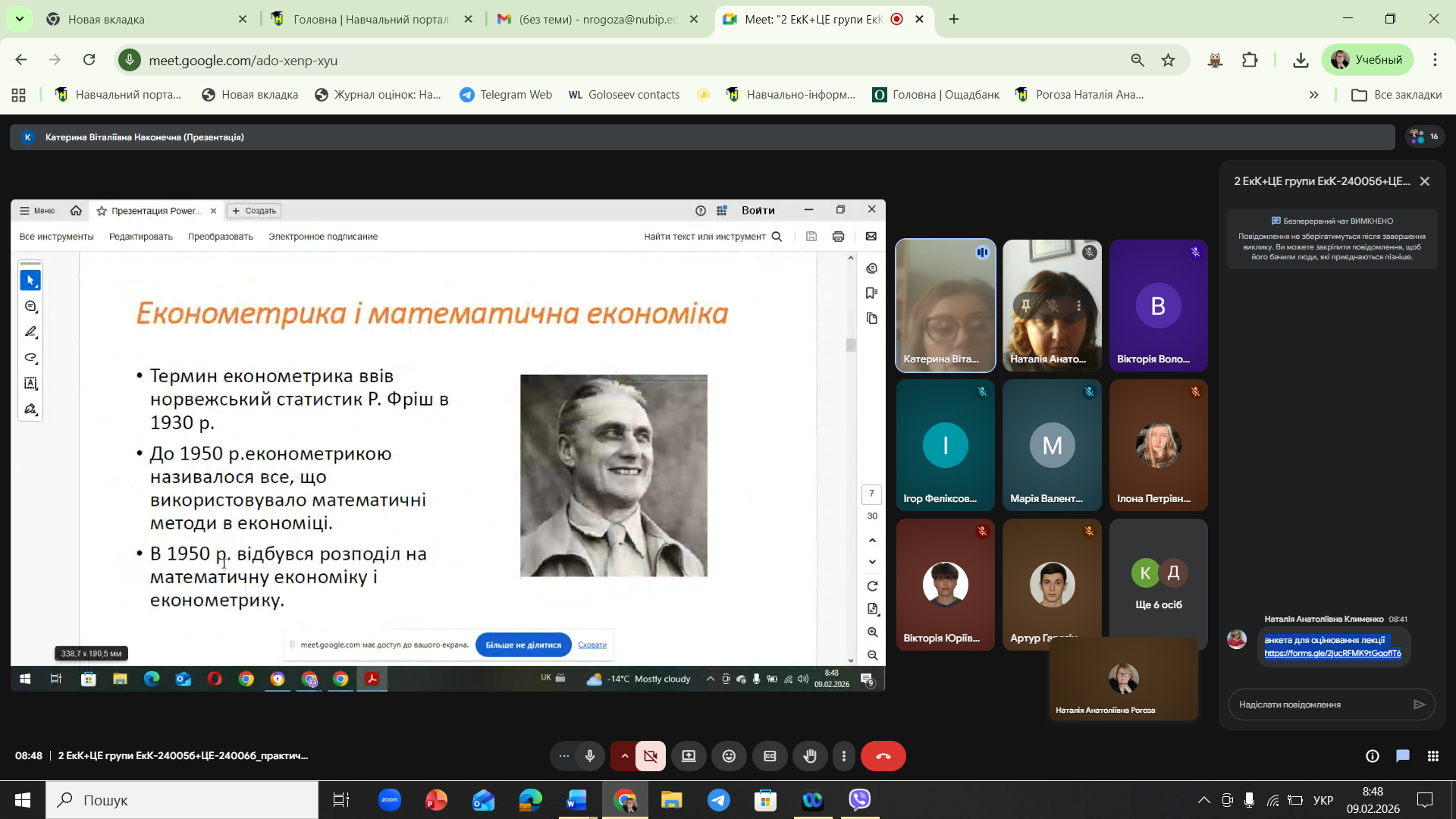Open the page thumbnails panel
1456x819 pixels.
pos(872,318)
